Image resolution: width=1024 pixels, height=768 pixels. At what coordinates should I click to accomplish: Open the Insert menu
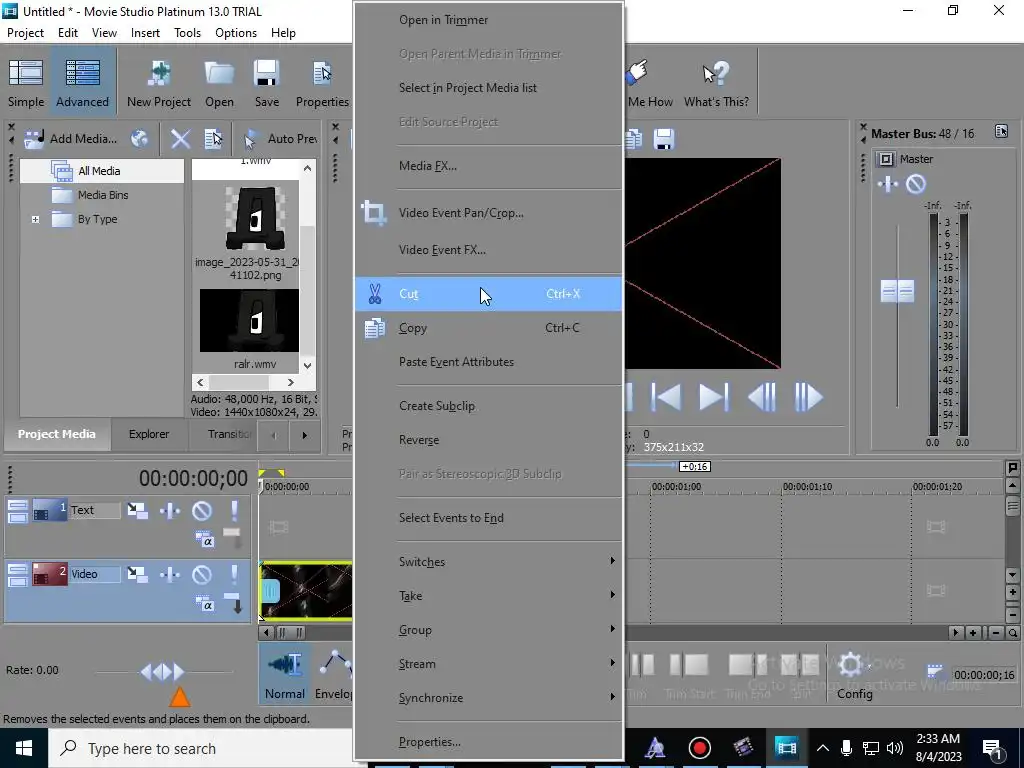[x=145, y=33]
